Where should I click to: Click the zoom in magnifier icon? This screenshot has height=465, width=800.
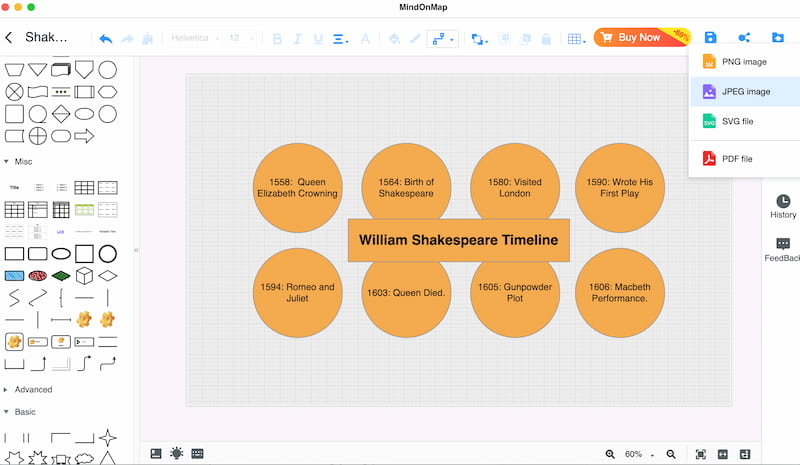(610, 454)
